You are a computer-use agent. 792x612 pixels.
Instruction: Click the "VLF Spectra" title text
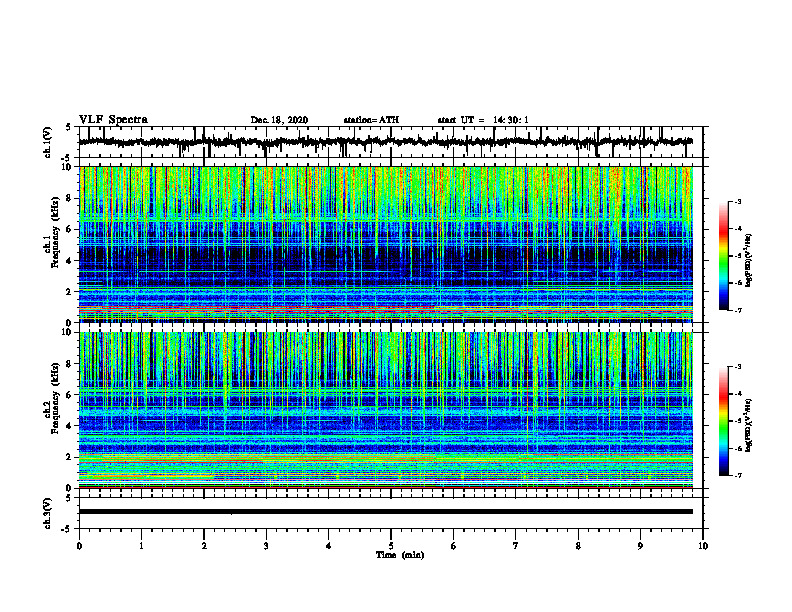click(113, 120)
